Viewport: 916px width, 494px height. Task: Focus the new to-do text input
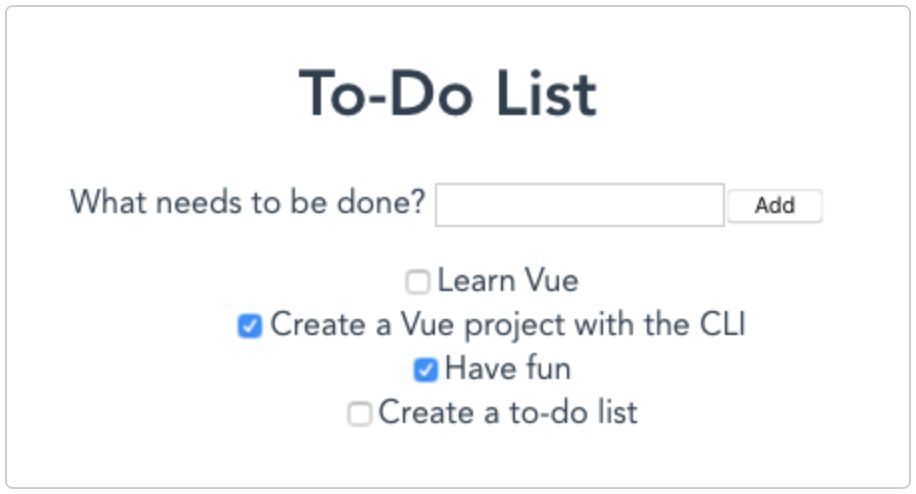(579, 205)
